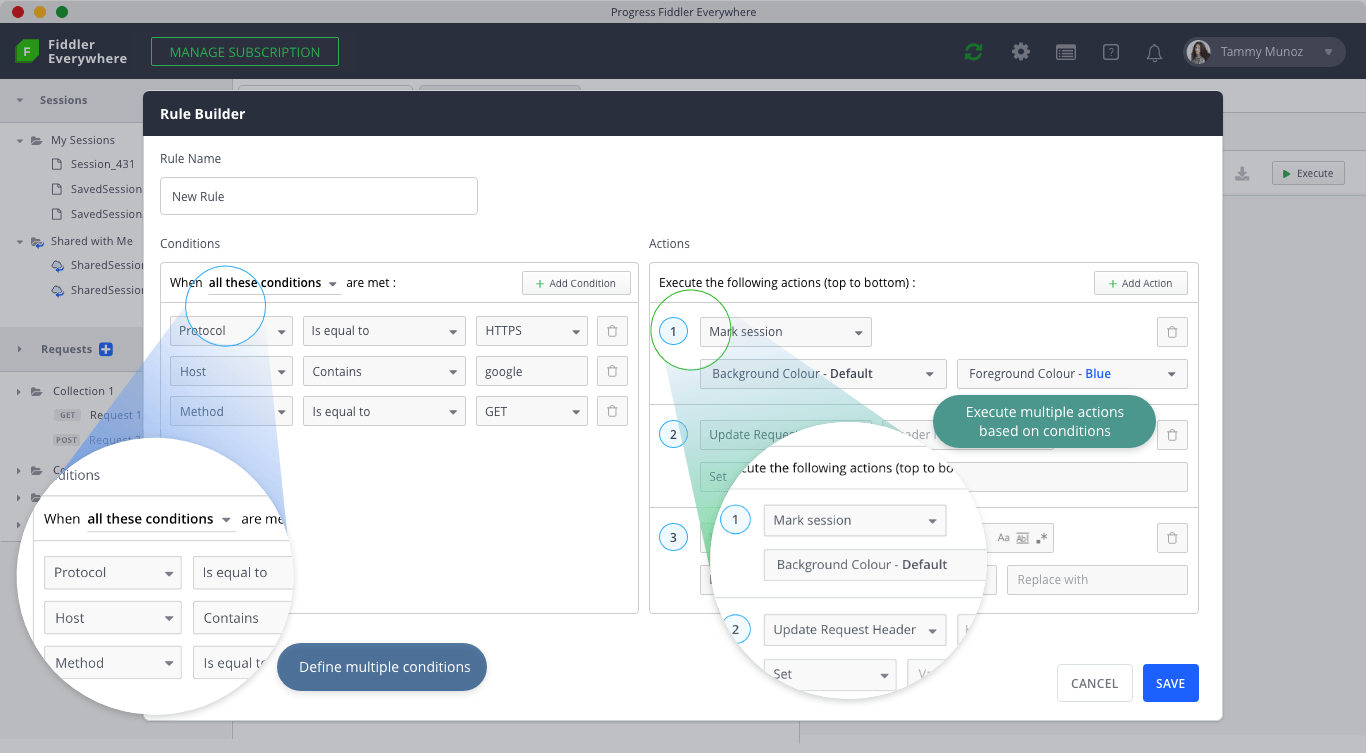The width and height of the screenshot is (1366, 753).
Task: Click the SAVE button
Action: click(1170, 683)
